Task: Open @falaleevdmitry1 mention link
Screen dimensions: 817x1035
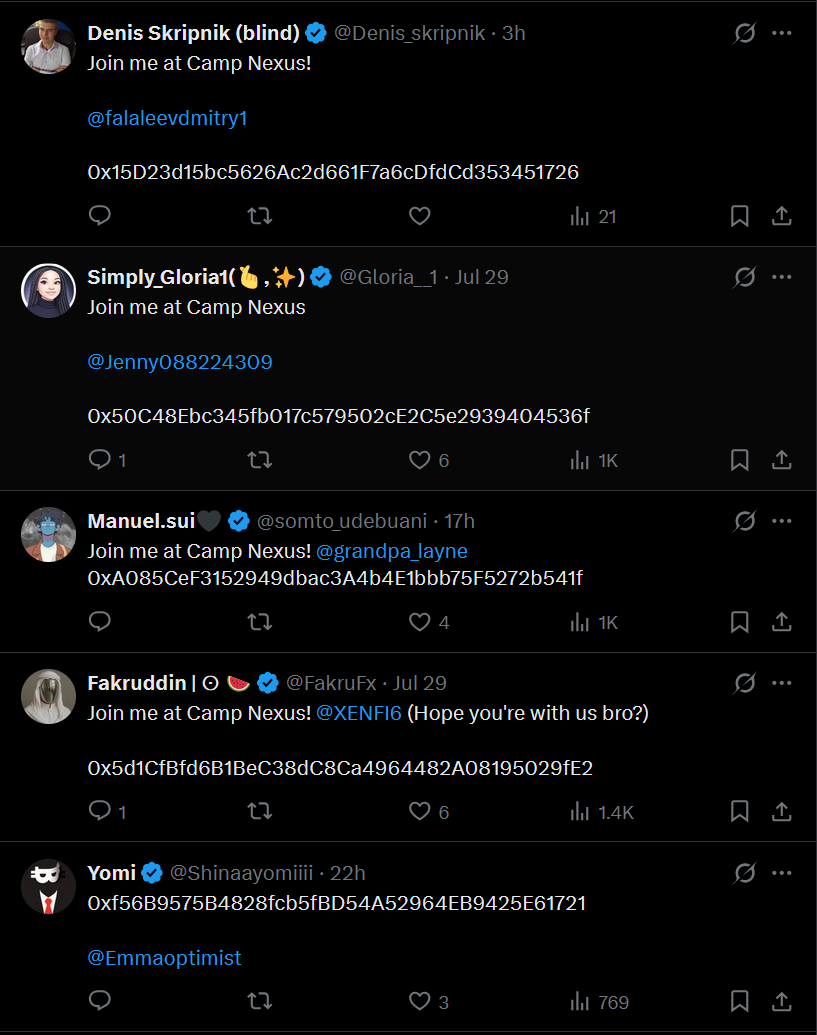Action: coord(167,118)
